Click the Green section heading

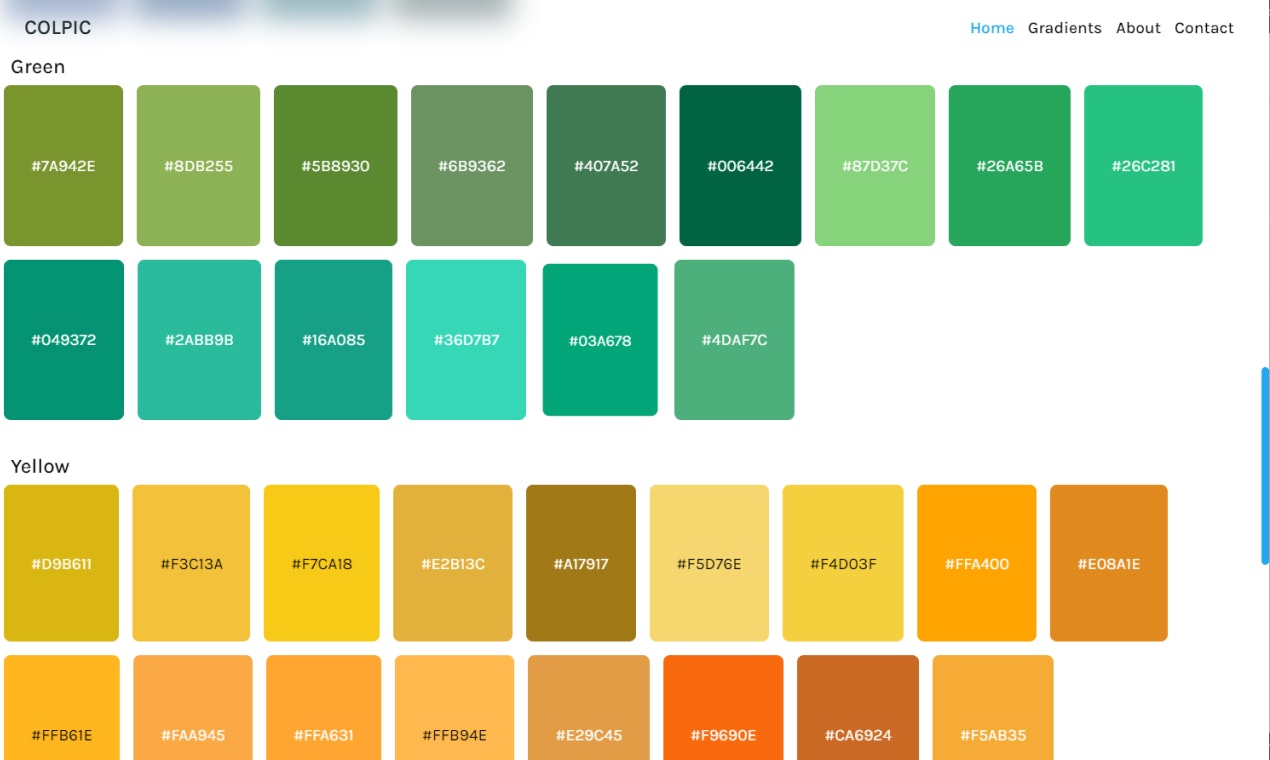click(38, 67)
